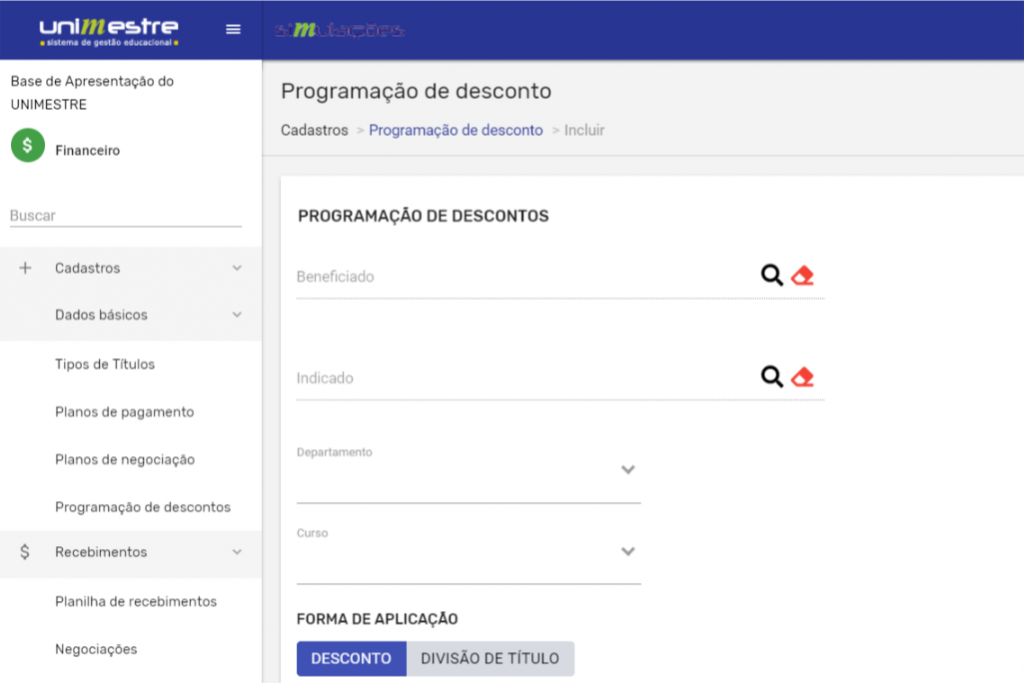Viewport: 1024px width, 683px height.
Task: Expand the Curso dropdown
Action: point(627,551)
